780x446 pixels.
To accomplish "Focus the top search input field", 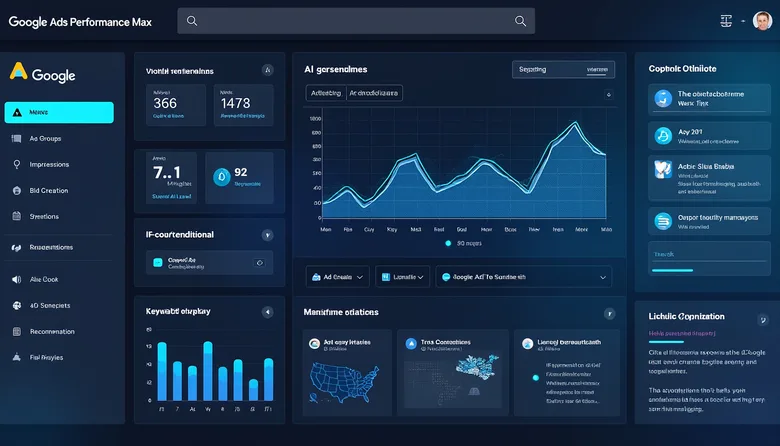I will coord(356,21).
